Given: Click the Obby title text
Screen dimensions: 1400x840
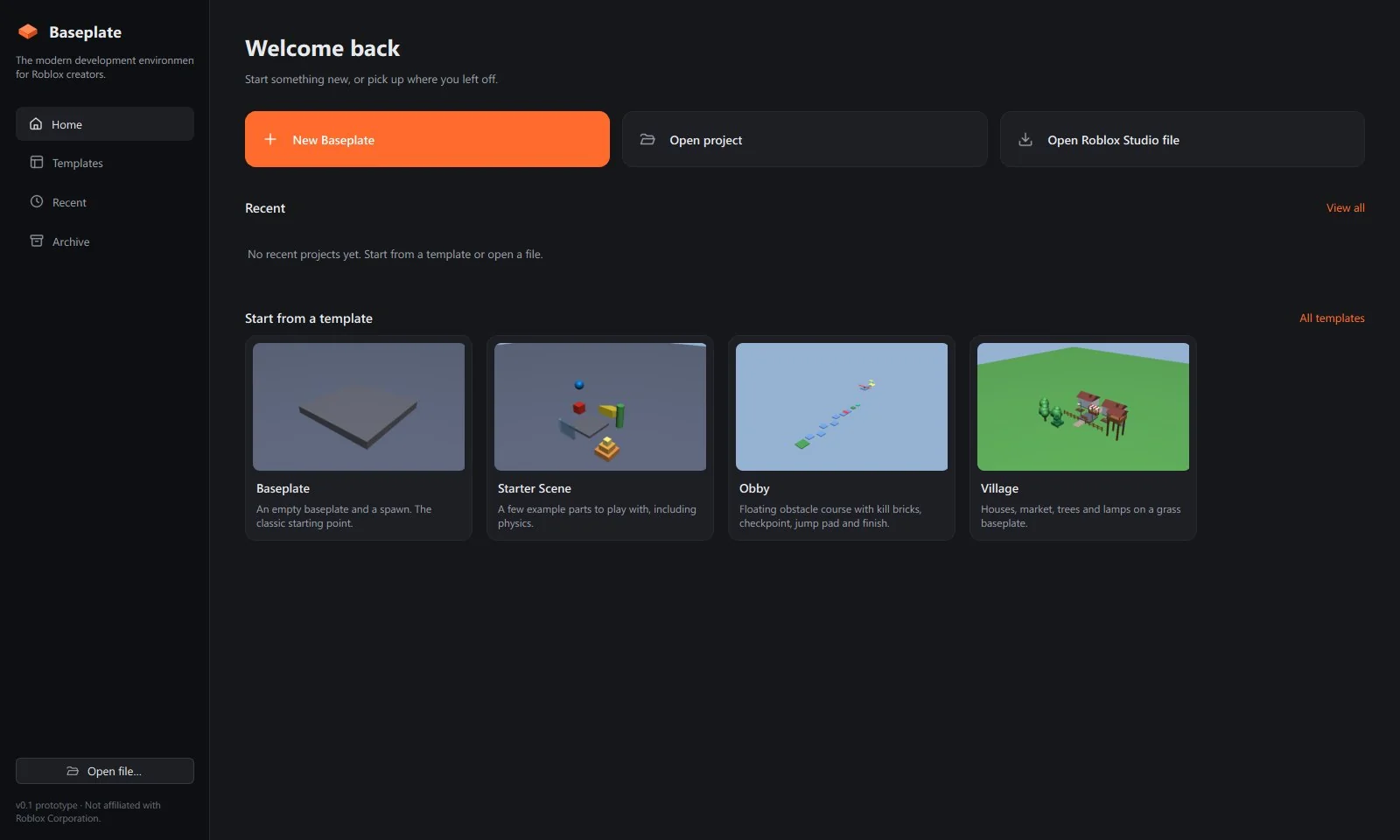Looking at the screenshot, I should tap(754, 488).
